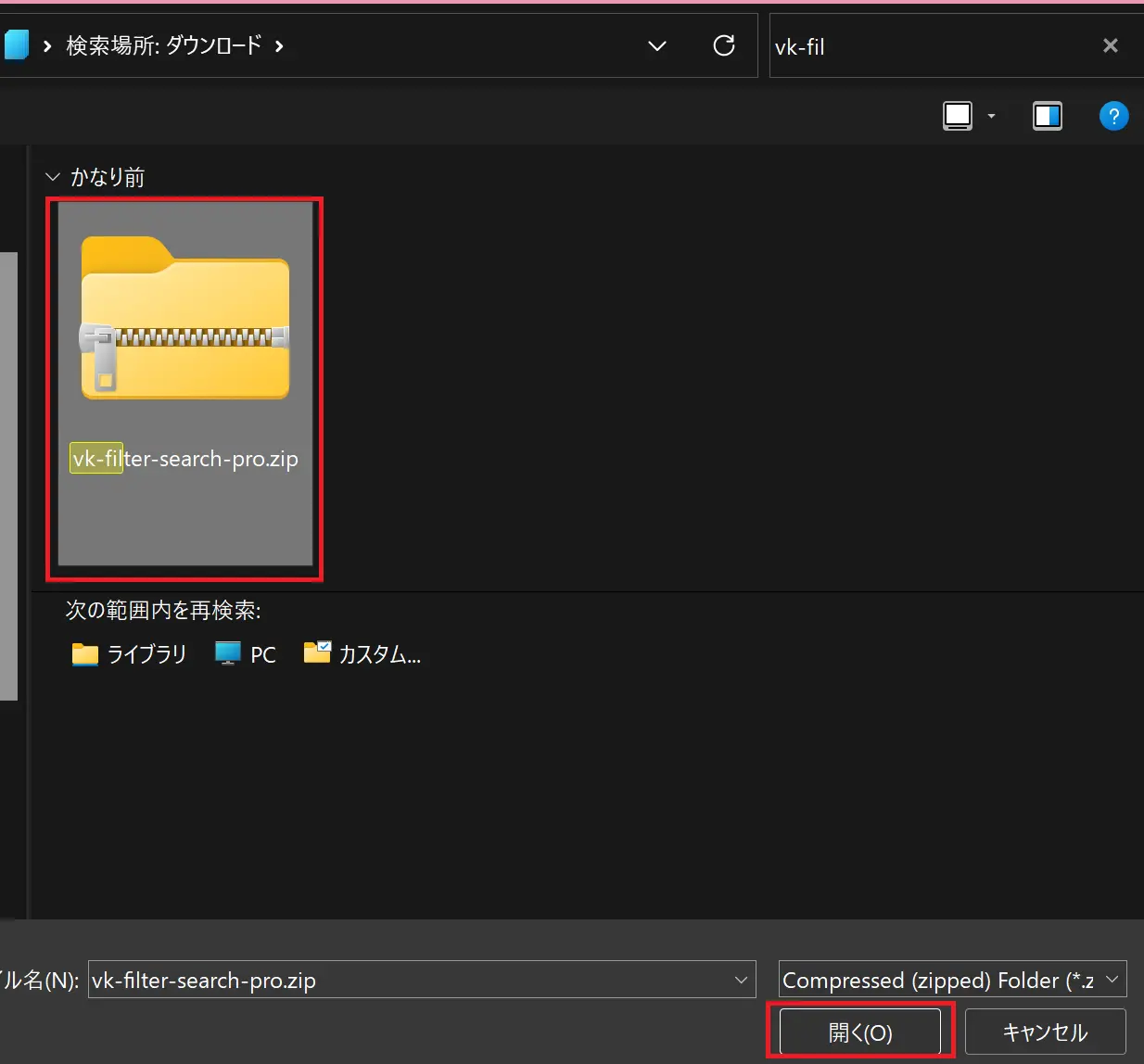Search again in PC

coord(246,654)
